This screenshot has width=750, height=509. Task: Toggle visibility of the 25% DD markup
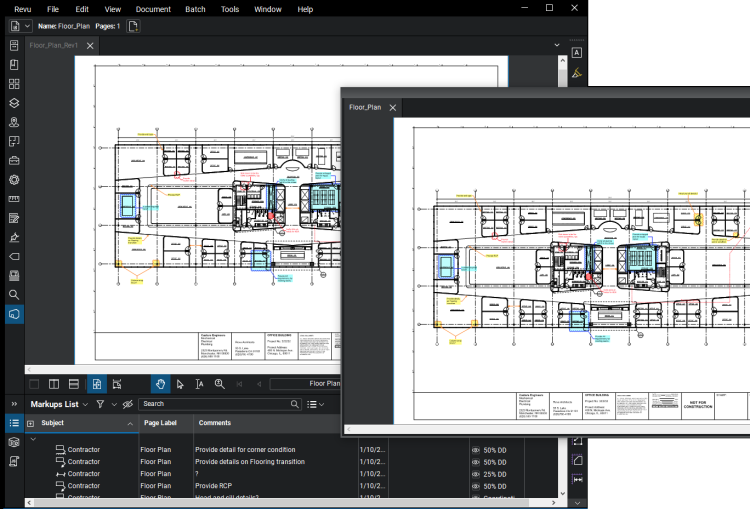pyautogui.click(x=476, y=474)
